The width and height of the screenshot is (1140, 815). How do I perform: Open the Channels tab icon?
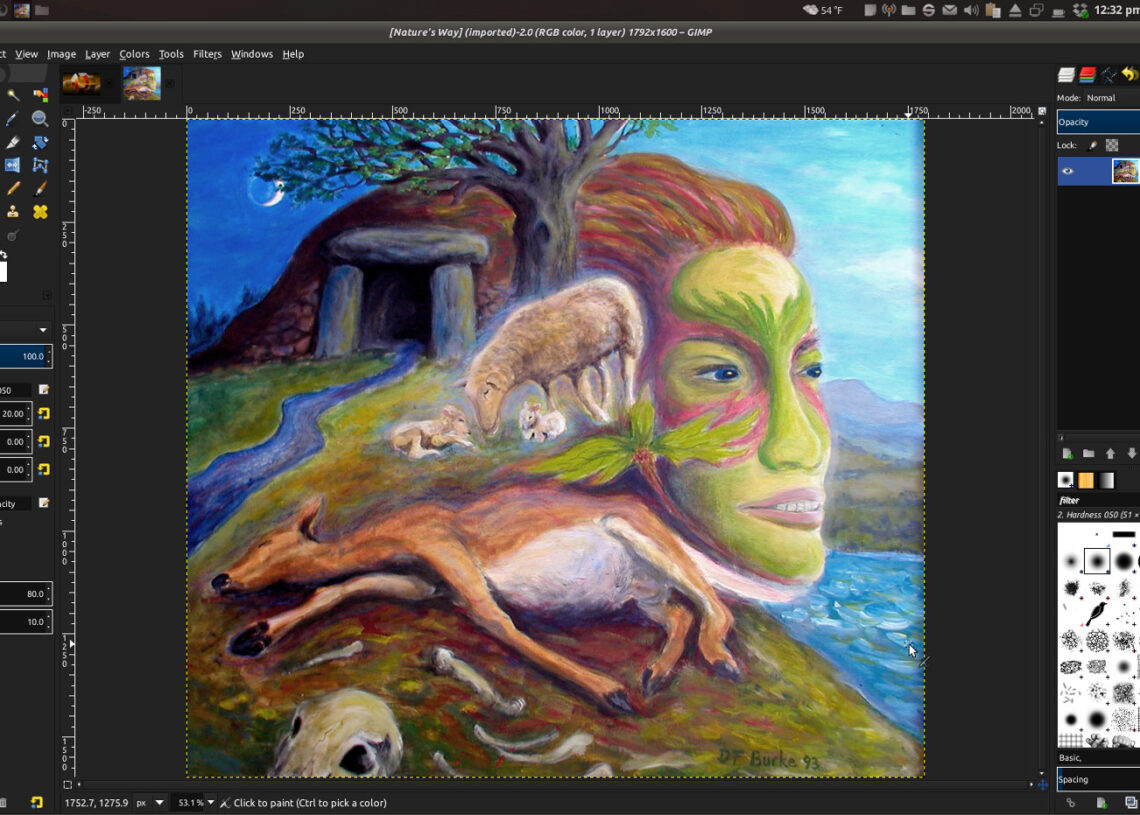(1087, 75)
